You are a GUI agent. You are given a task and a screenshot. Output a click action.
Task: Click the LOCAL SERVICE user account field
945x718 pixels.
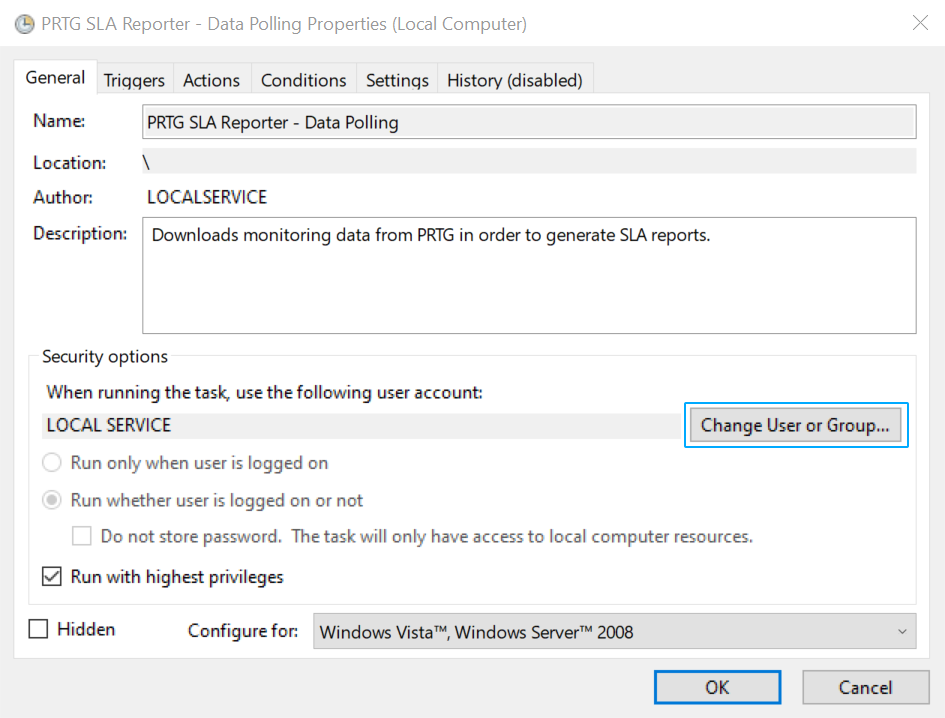pyautogui.click(x=362, y=426)
